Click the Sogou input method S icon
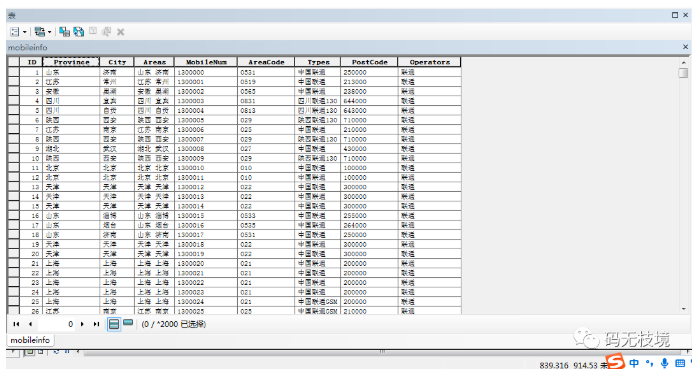Screen dimensions: 700x378 point(615,361)
